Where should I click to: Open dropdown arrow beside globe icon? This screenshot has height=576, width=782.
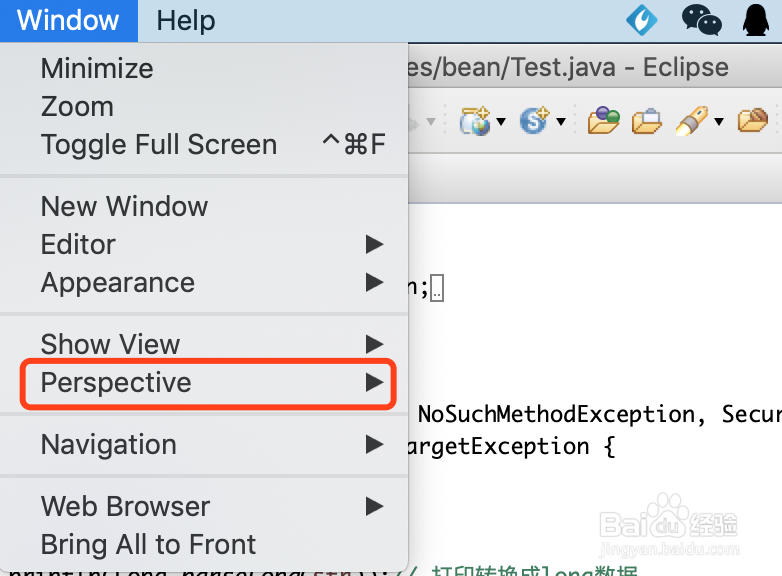[501, 121]
